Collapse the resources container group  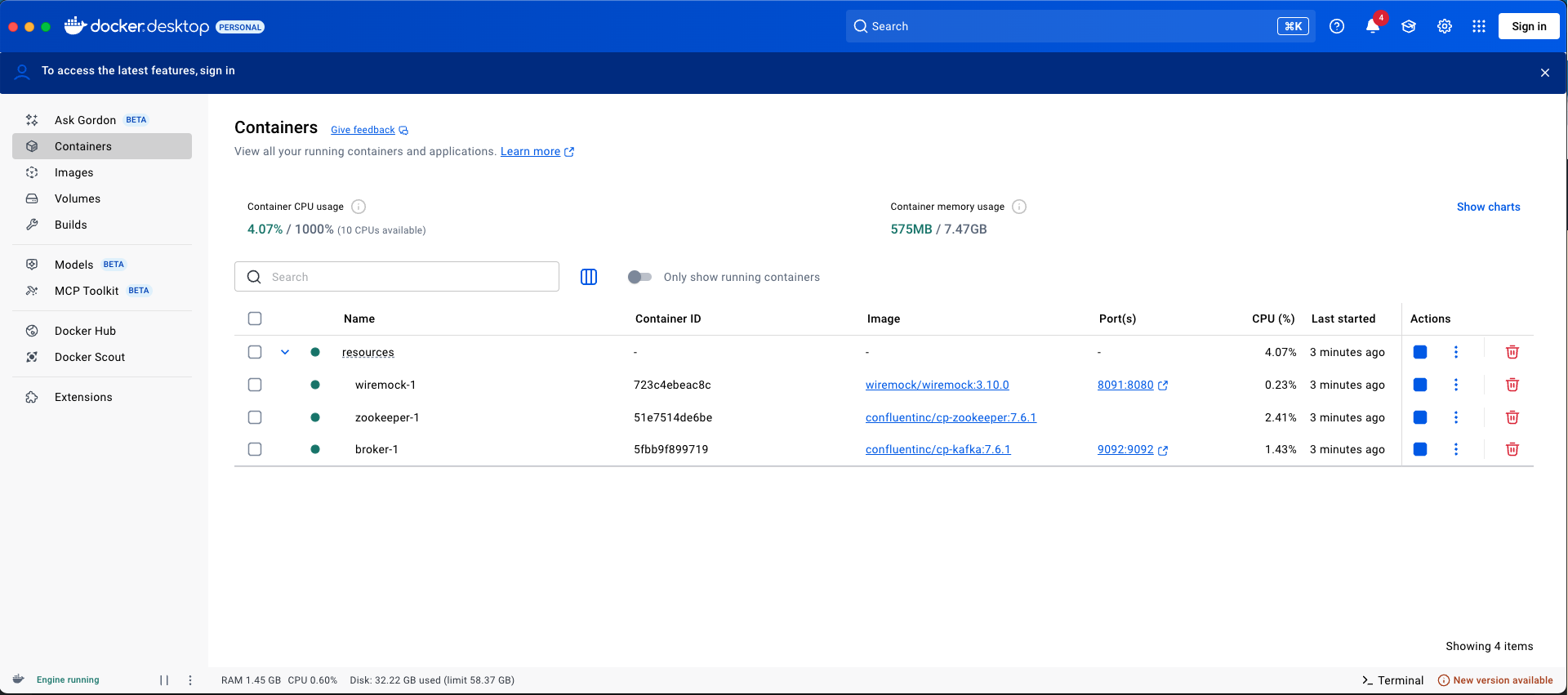[x=285, y=352]
